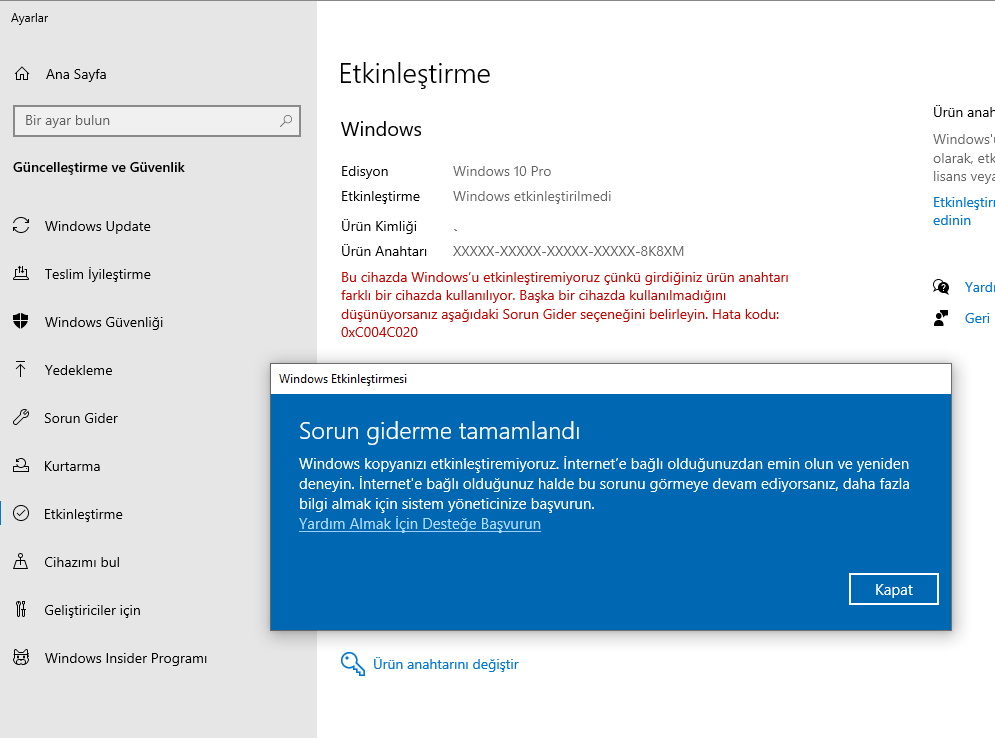Screen dimensions: 995x738
Task: Click the Yedekleme upload arrow icon
Action: [21, 369]
